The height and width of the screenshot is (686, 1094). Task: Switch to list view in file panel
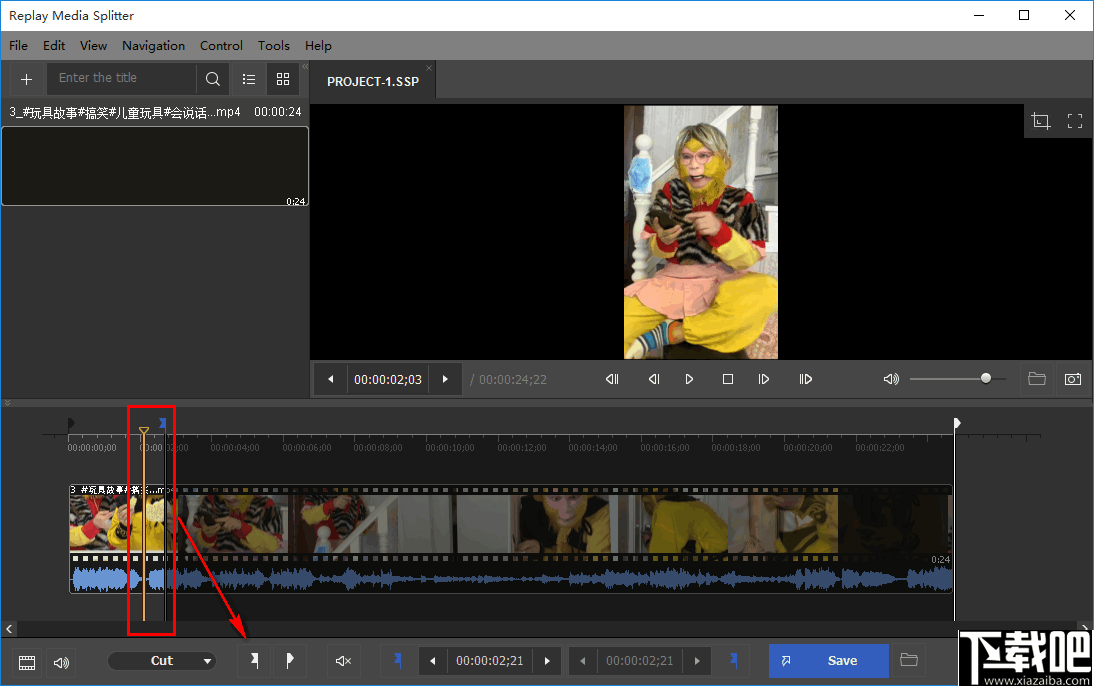(248, 78)
